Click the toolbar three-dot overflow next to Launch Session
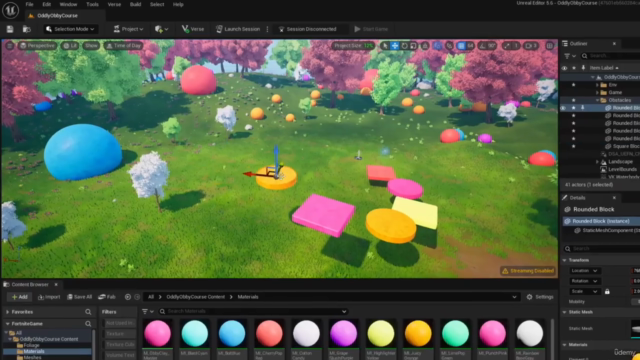640x360 pixels. click(x=267, y=29)
